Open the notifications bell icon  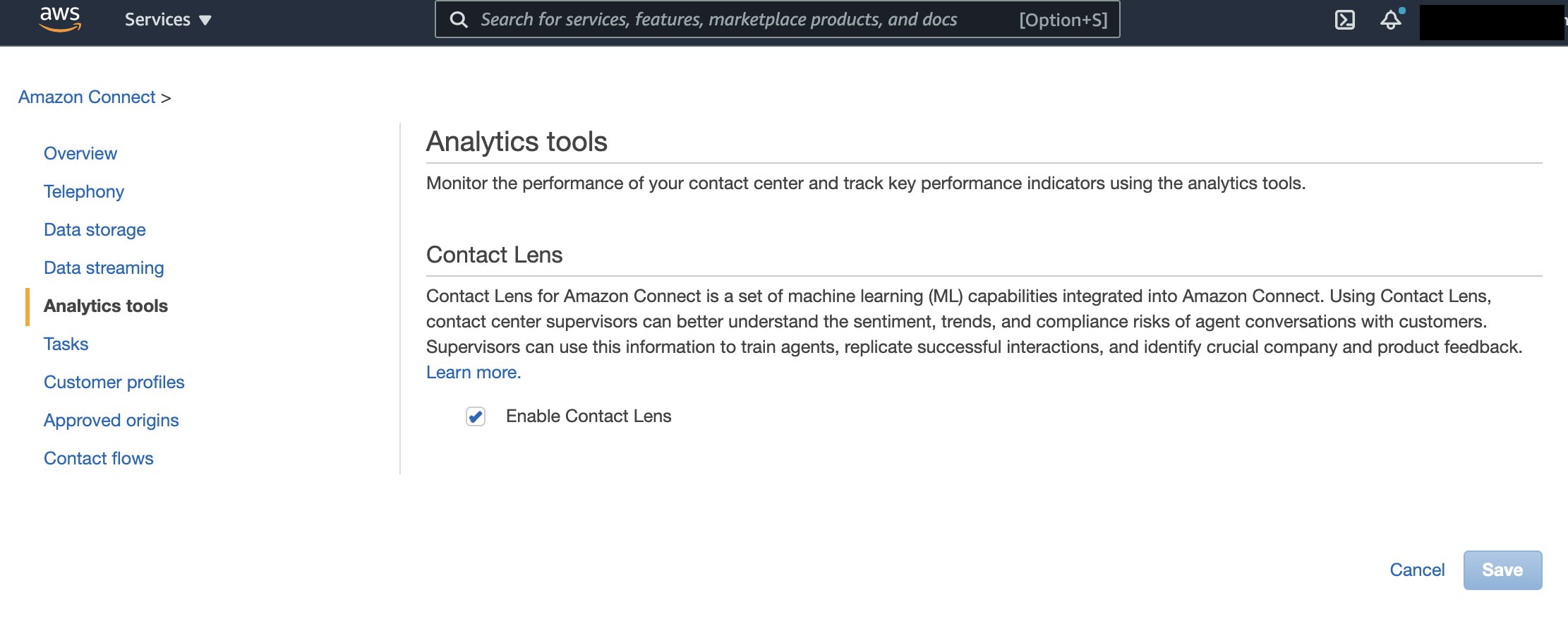click(x=1390, y=20)
